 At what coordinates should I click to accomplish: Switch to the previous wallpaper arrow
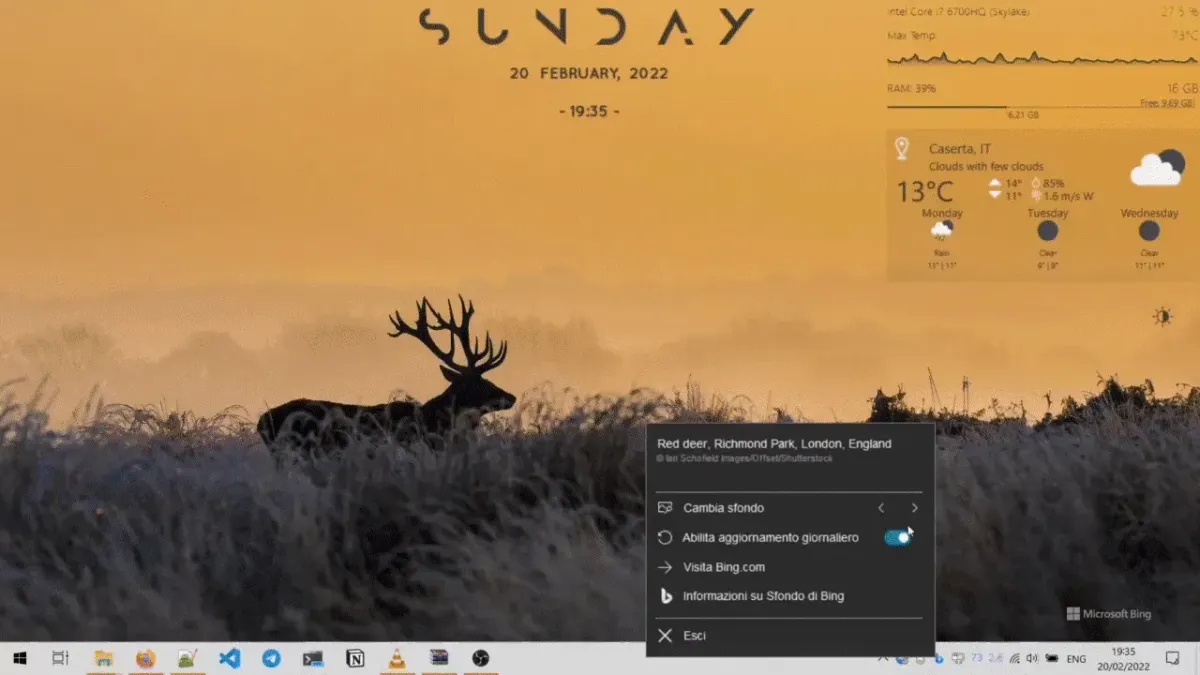coord(881,508)
